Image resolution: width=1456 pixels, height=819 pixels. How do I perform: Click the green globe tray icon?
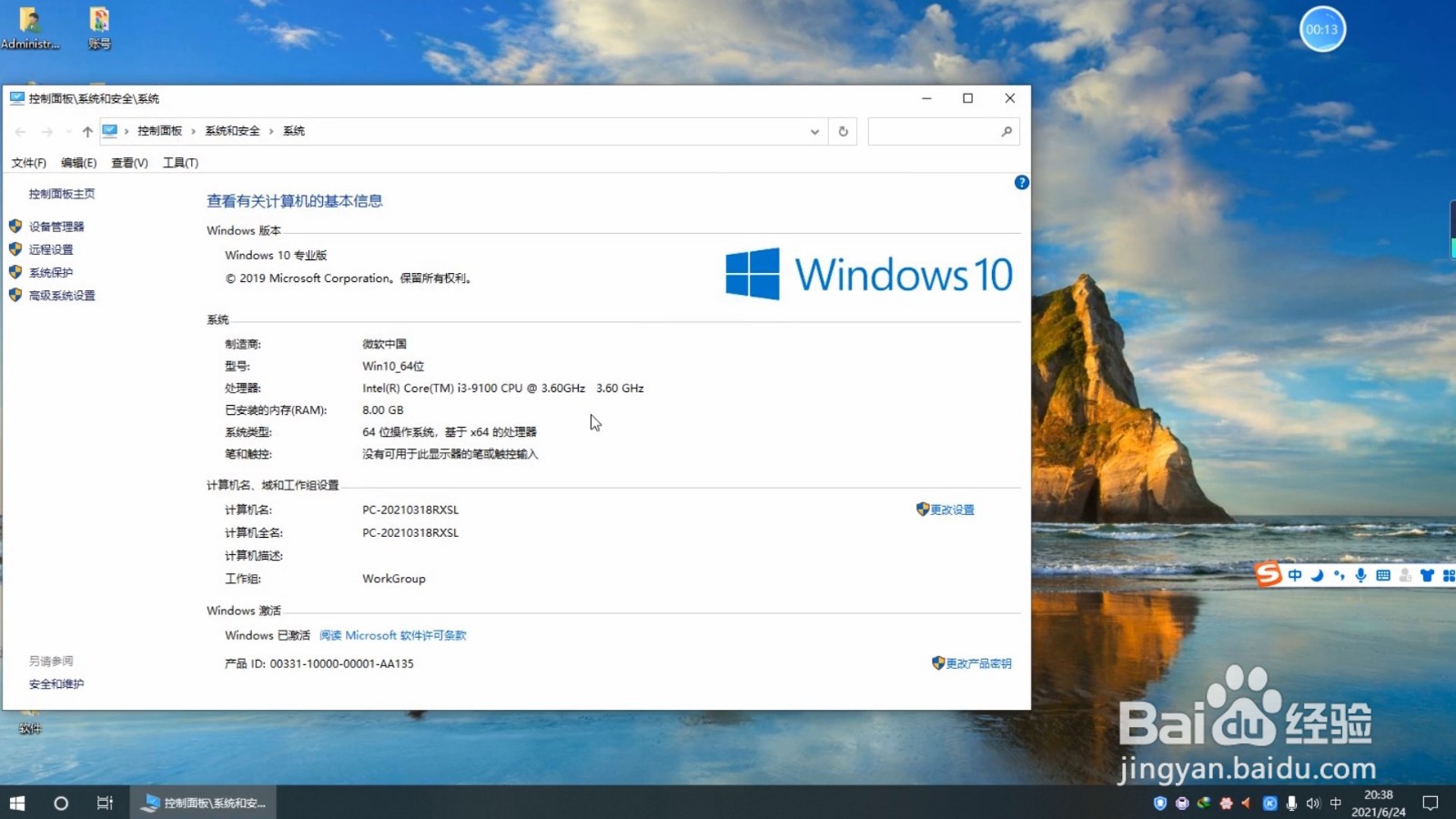1204,803
